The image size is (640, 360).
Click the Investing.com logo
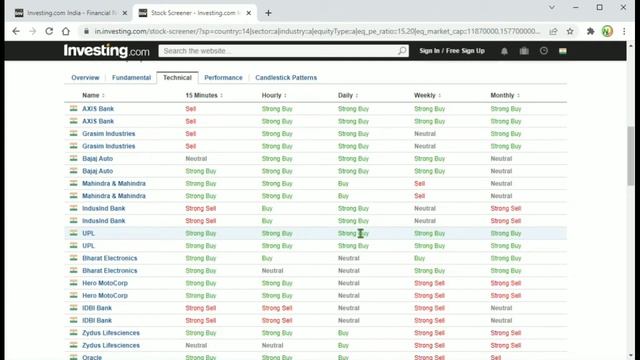107,51
